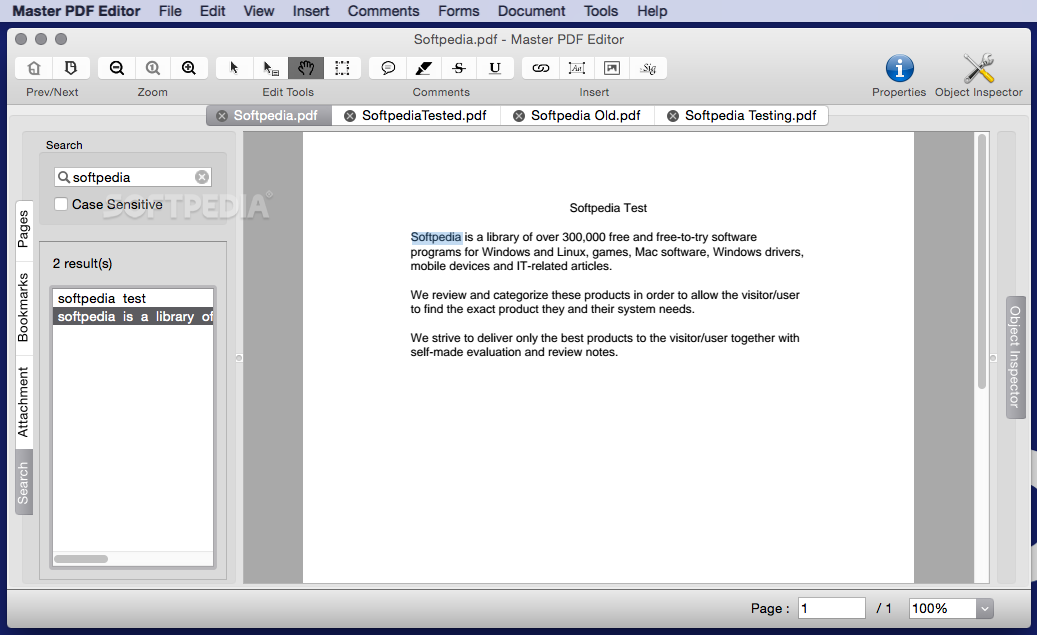Open the Tools menu
The image size is (1037, 635).
click(601, 11)
